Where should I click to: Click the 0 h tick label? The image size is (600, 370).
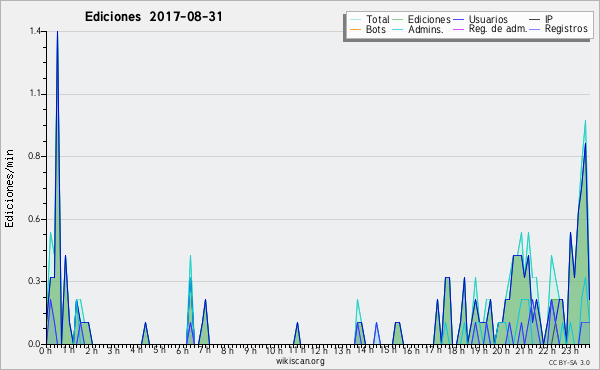(46, 350)
